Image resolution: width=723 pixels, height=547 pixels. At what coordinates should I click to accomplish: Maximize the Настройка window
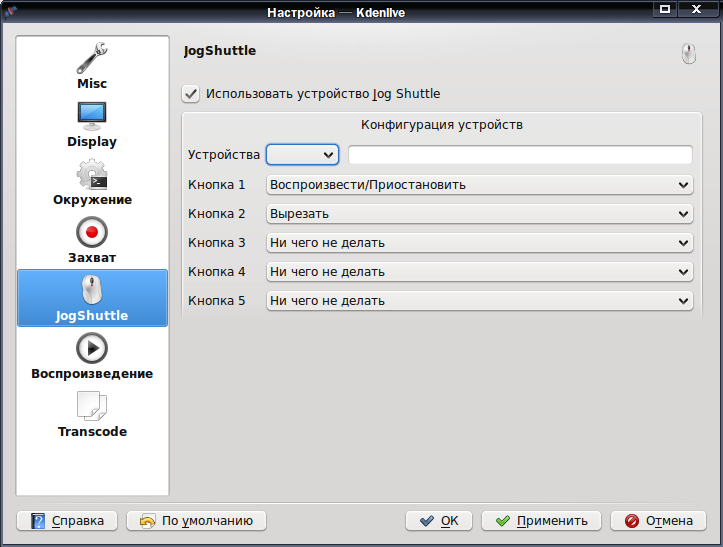[664, 9]
